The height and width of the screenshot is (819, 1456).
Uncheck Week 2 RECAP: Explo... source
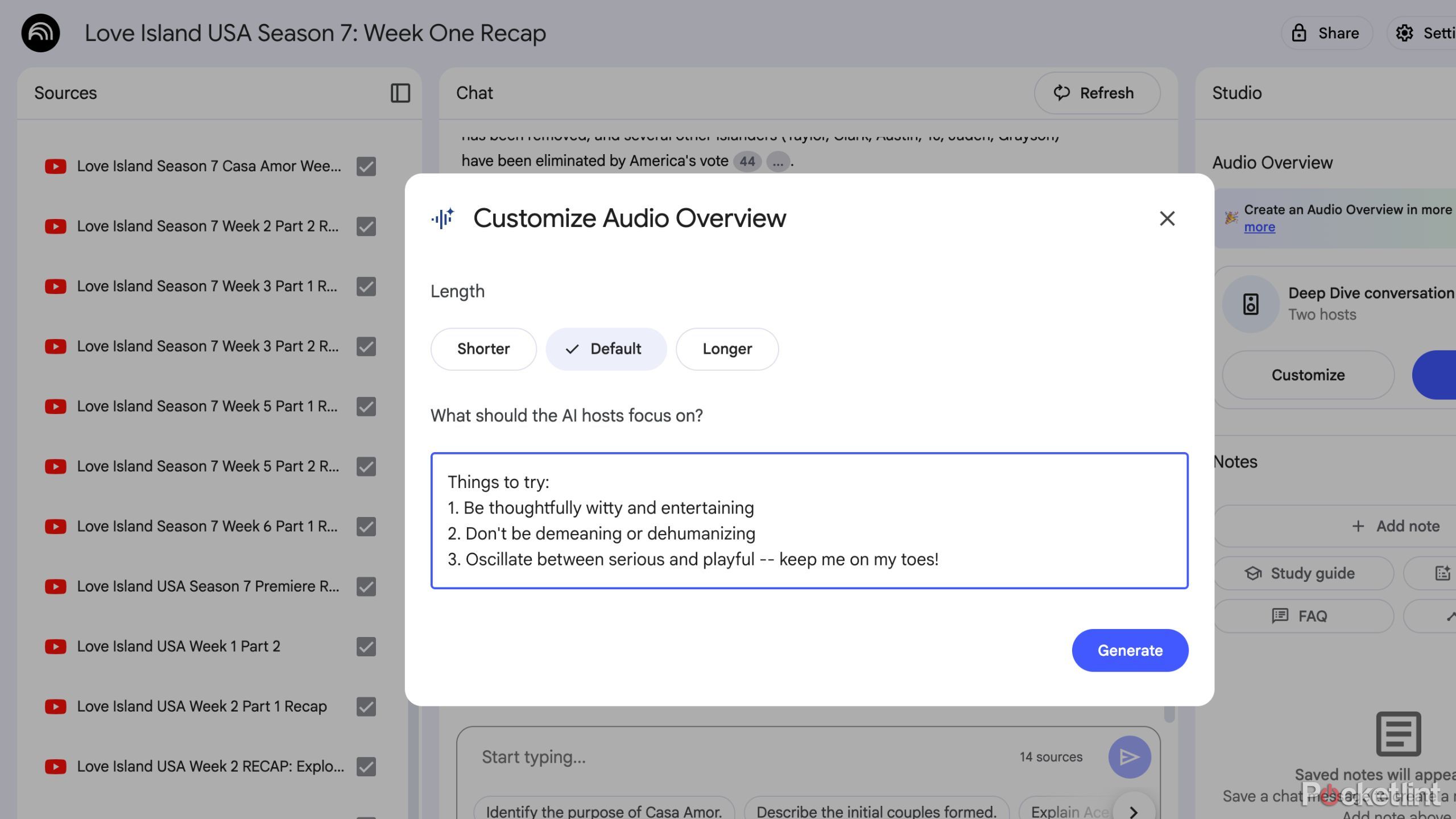click(366, 767)
